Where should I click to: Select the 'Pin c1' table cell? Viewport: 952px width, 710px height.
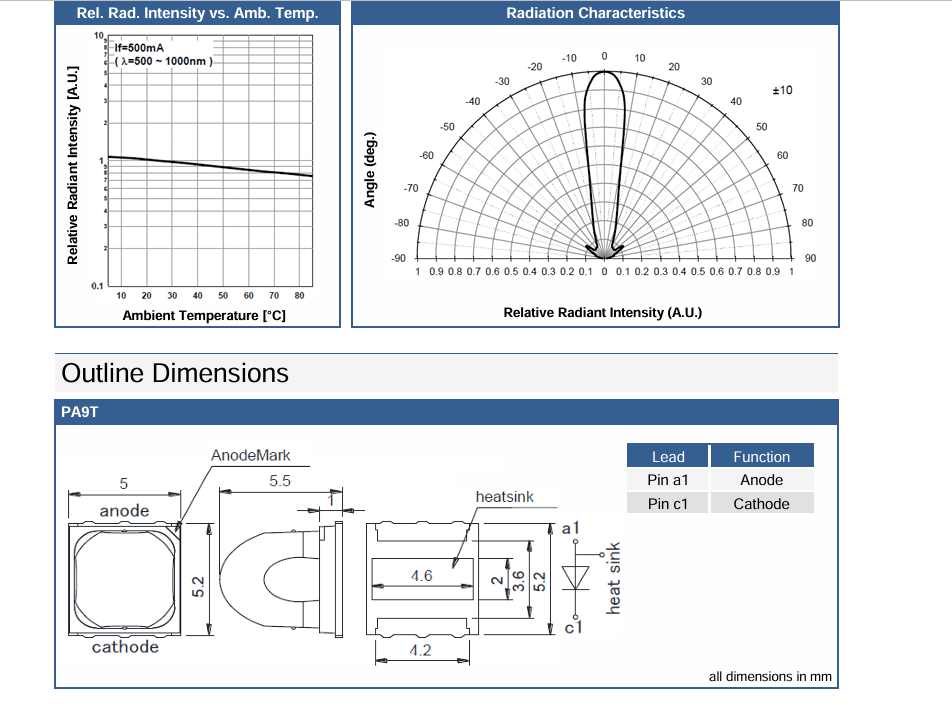tap(668, 504)
